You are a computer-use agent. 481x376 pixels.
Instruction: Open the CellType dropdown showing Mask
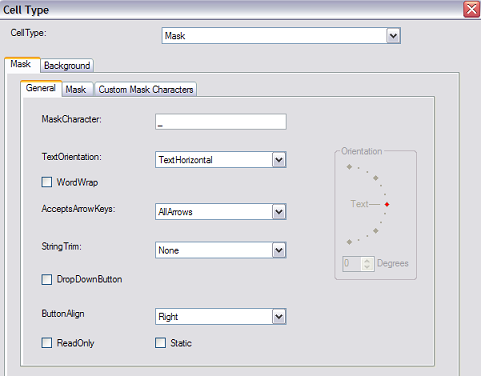click(281, 36)
